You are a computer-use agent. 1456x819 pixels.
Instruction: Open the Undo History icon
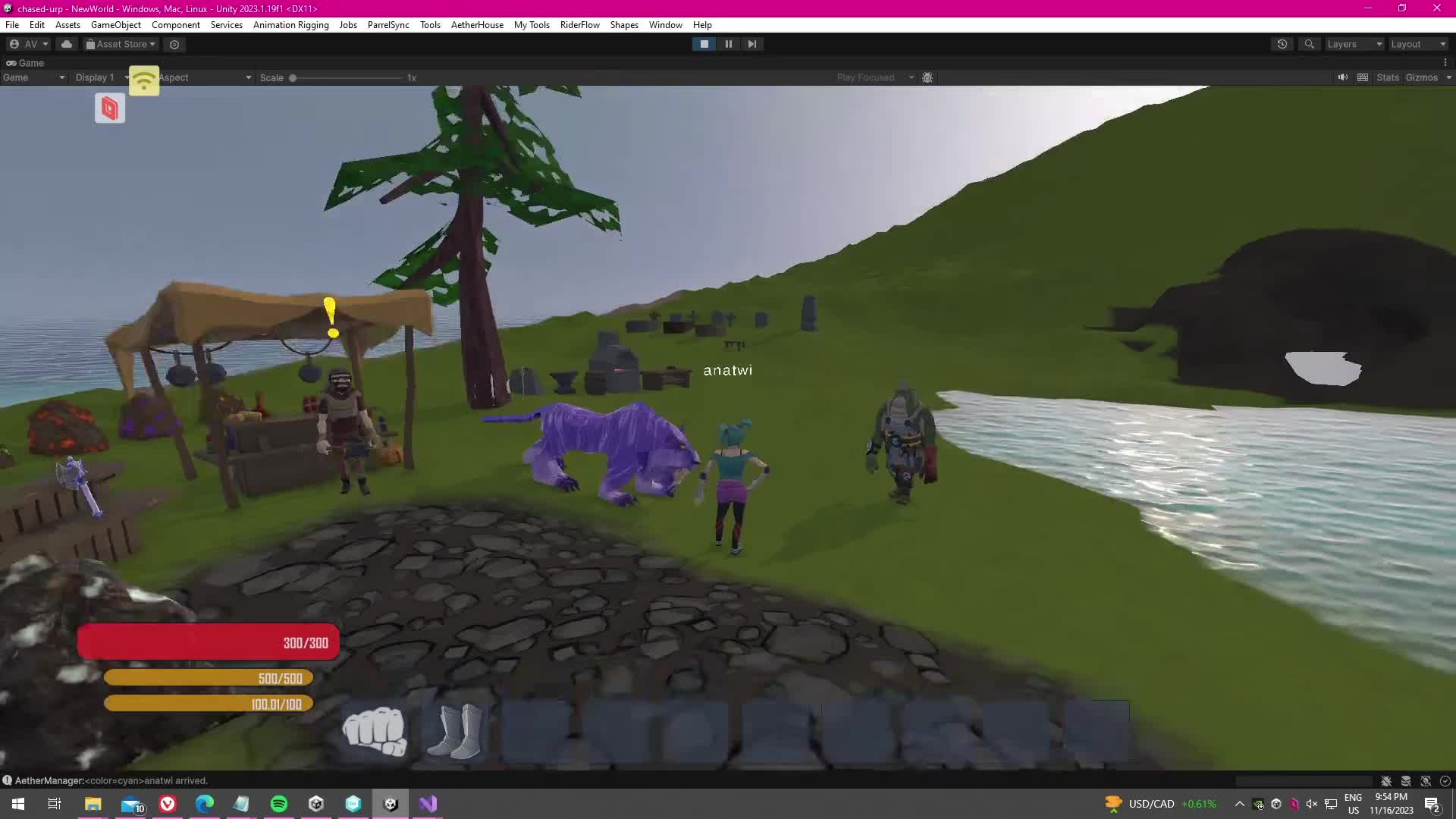[x=1282, y=44]
